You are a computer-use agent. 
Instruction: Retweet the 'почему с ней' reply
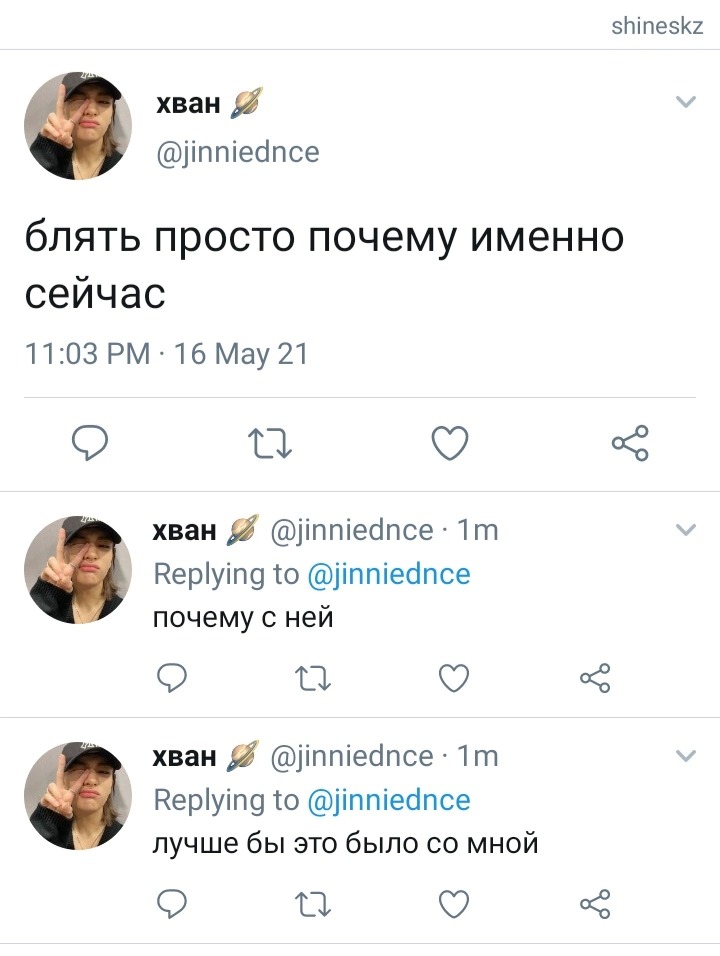click(313, 678)
